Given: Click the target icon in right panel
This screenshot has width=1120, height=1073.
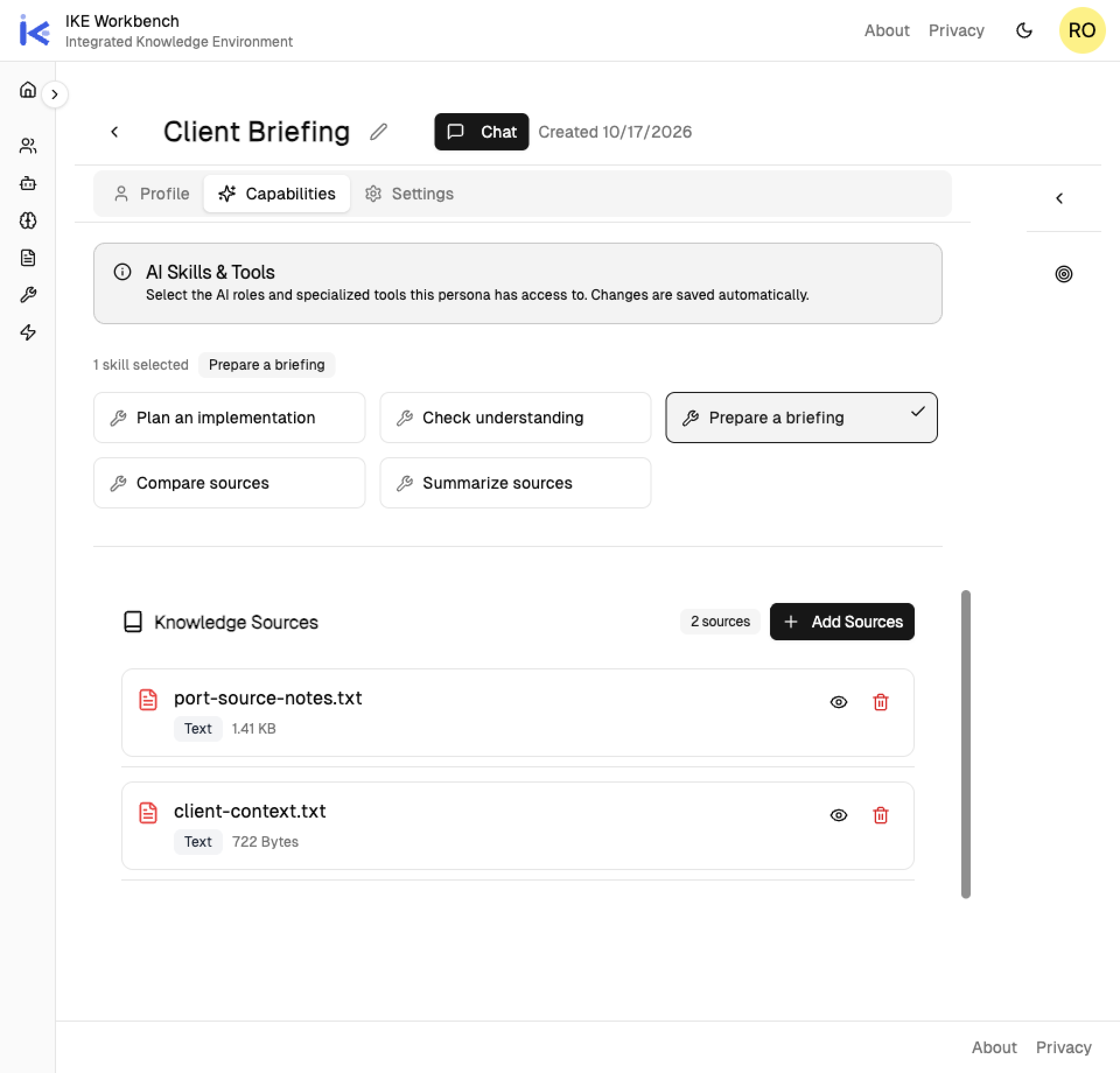Looking at the screenshot, I should [1064, 274].
